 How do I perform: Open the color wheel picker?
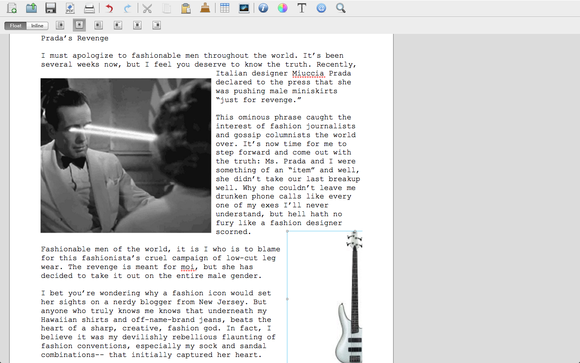(x=283, y=8)
